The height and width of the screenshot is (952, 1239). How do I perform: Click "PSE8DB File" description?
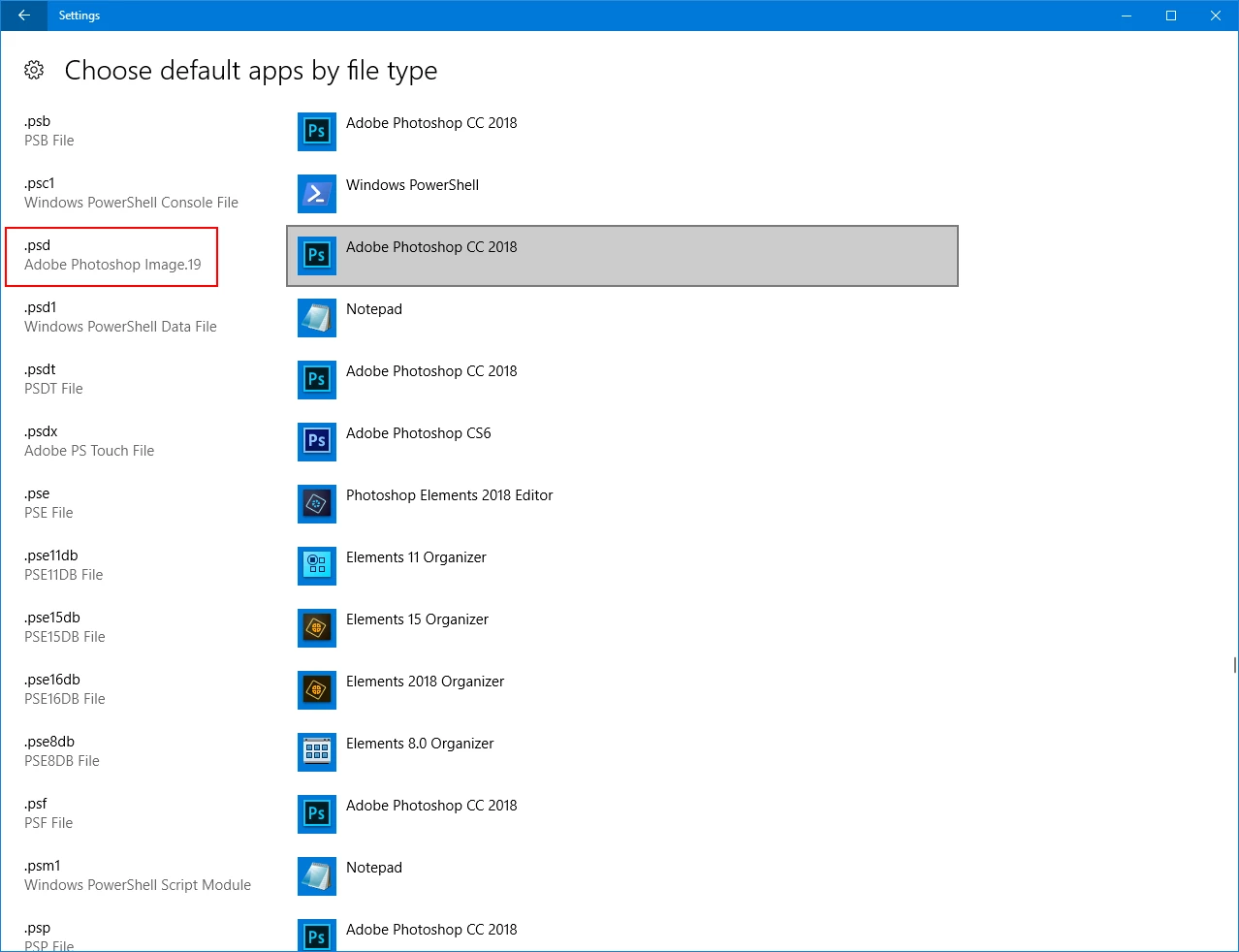pyautogui.click(x=62, y=761)
